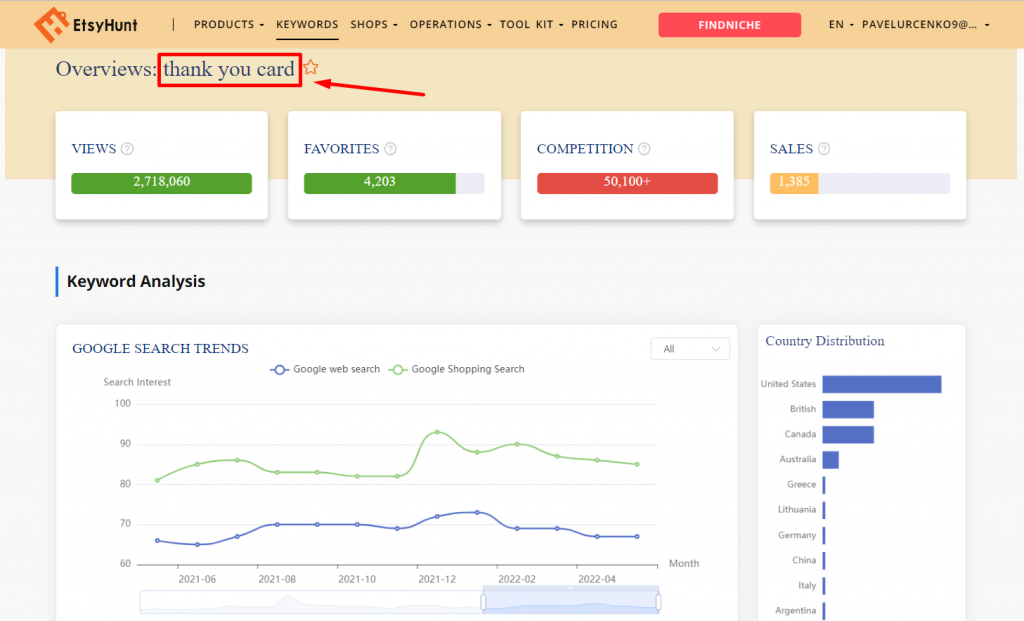Open the PRODUCTS dropdown menu
Image resolution: width=1024 pixels, height=621 pixels.
(x=229, y=24)
